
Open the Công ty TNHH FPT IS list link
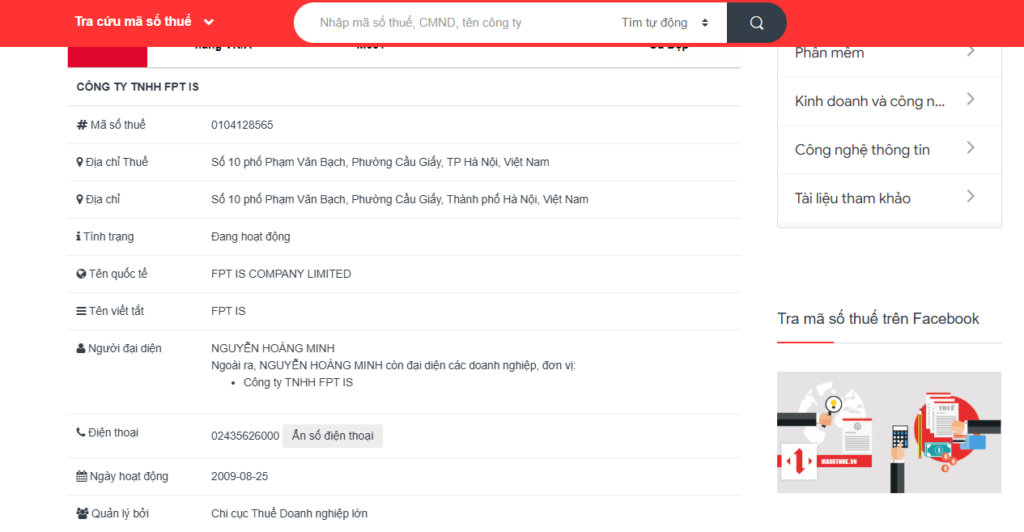[x=298, y=382]
